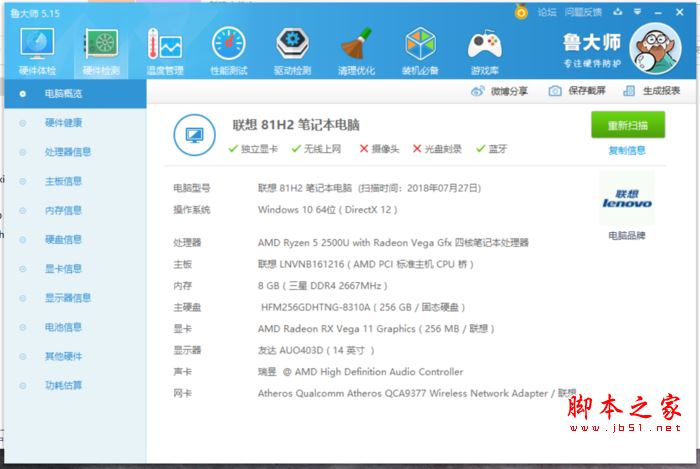
Task: Open the main menu dropdown arrow in title bar
Action: pyautogui.click(x=638, y=12)
